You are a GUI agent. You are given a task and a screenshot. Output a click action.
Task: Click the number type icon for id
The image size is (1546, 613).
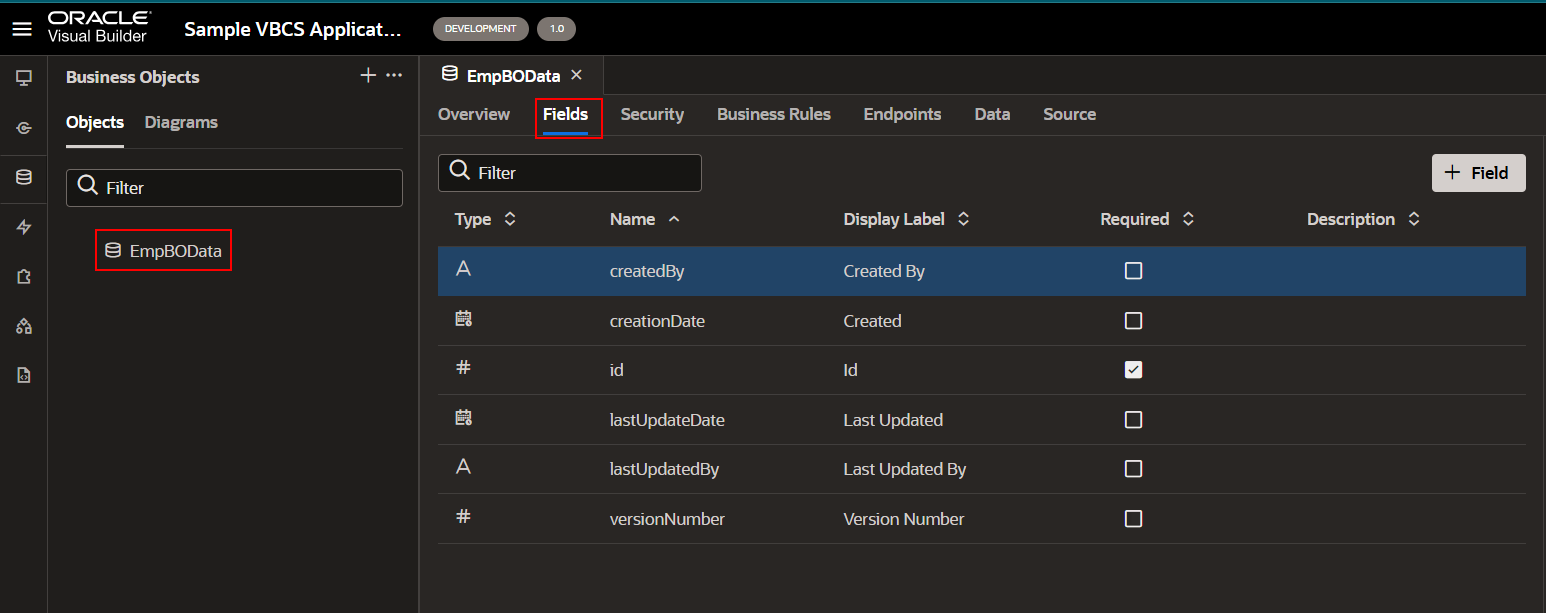(463, 368)
